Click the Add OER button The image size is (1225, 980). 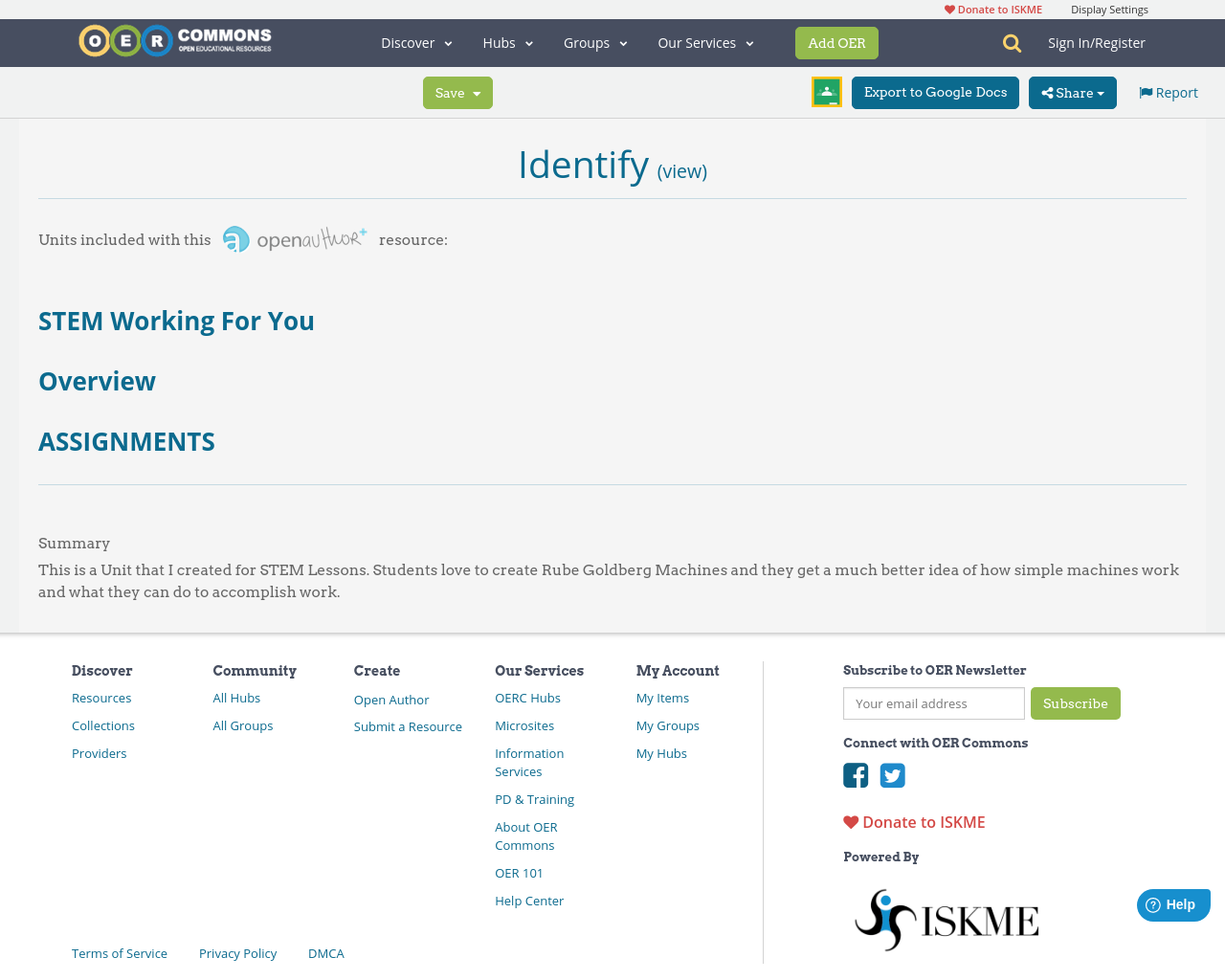click(x=836, y=41)
